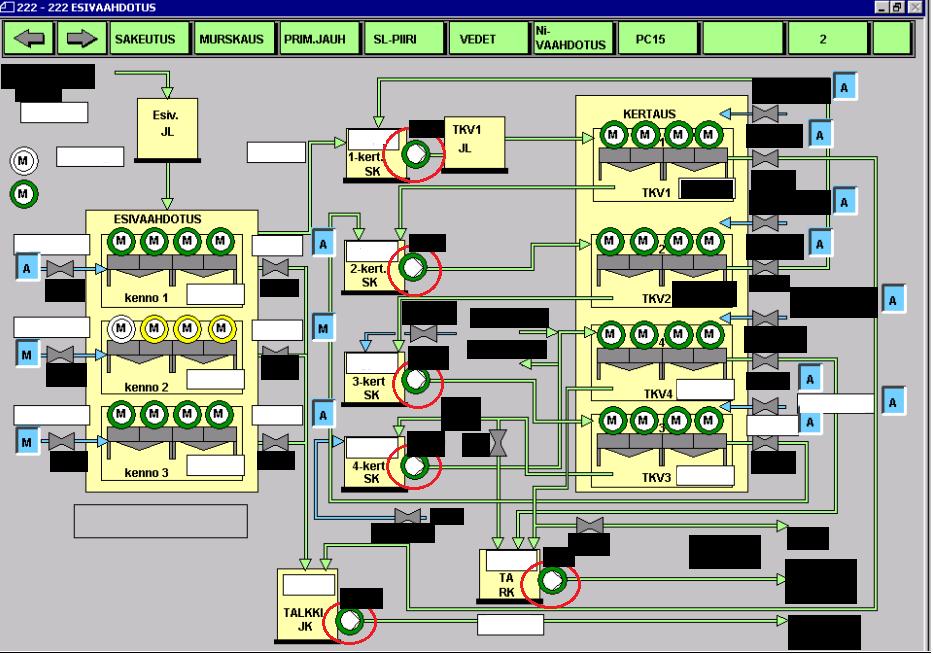Restore the 222 ESIVAAHDOTUS window
The width and height of the screenshot is (933, 654).
coord(897,7)
